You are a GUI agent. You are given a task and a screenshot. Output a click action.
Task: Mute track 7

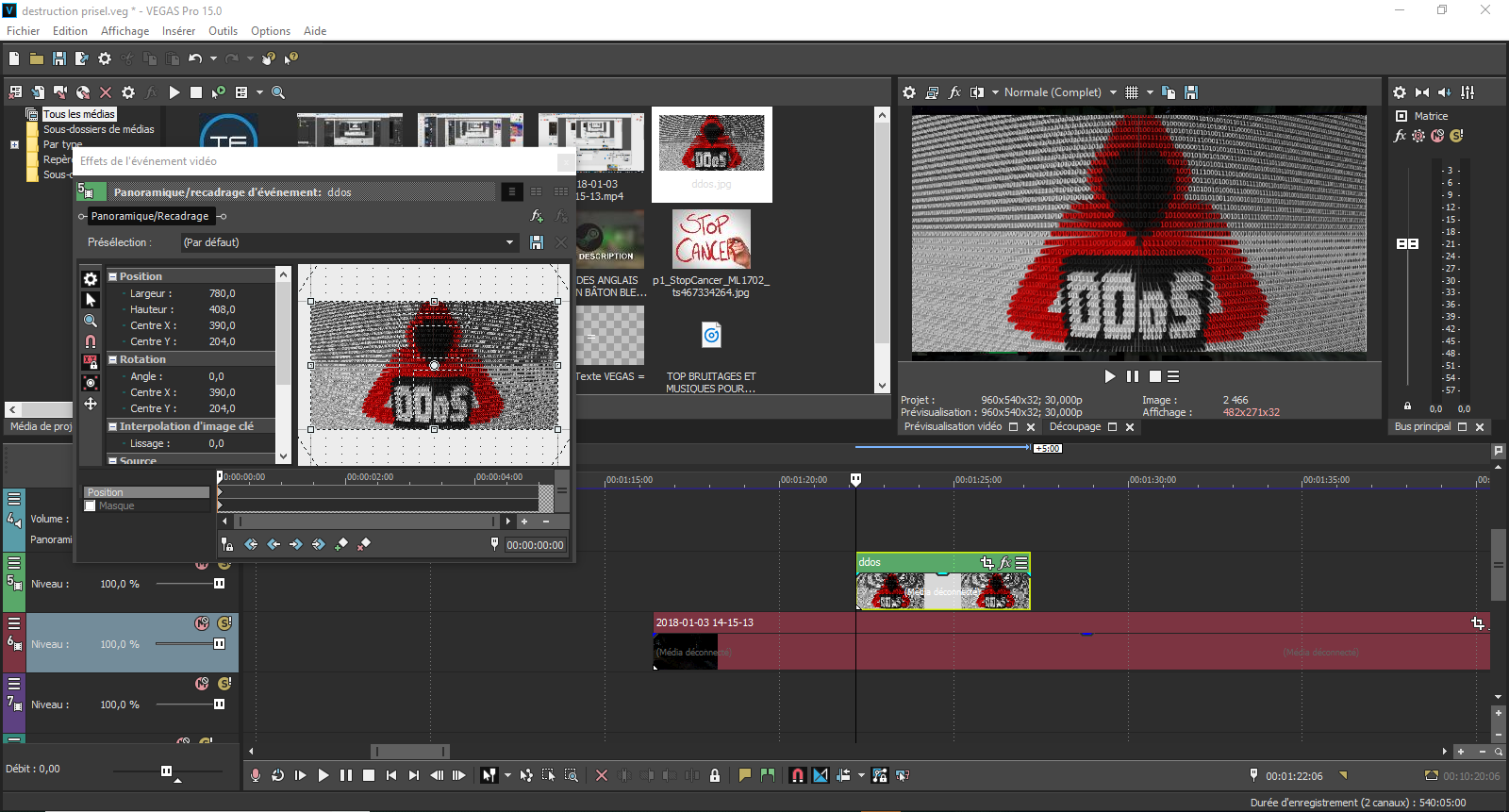[202, 684]
